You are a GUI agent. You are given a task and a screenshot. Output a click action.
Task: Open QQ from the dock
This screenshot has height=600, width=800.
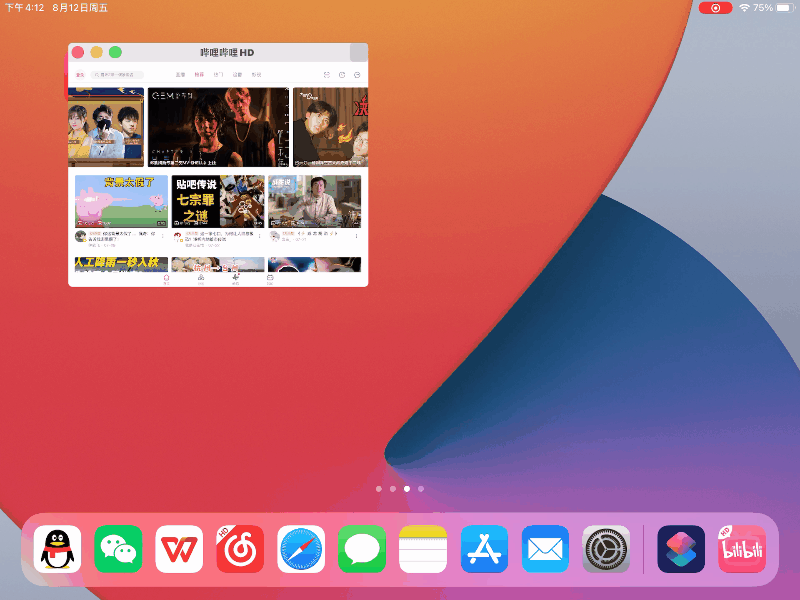(x=56, y=548)
